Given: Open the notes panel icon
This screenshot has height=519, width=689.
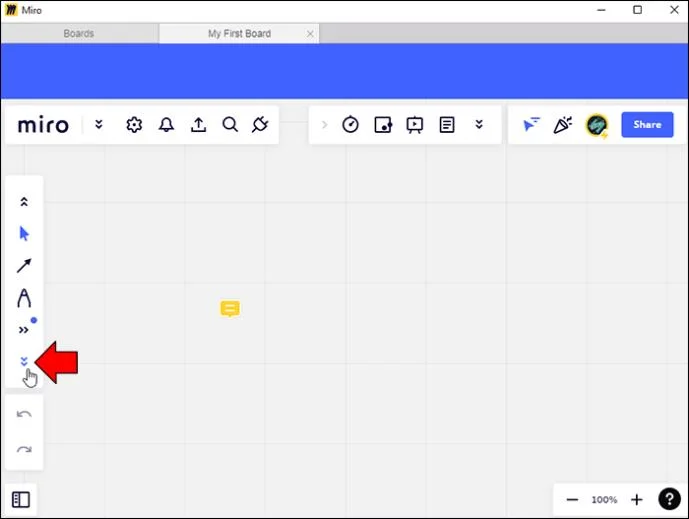Looking at the screenshot, I should tap(447, 125).
